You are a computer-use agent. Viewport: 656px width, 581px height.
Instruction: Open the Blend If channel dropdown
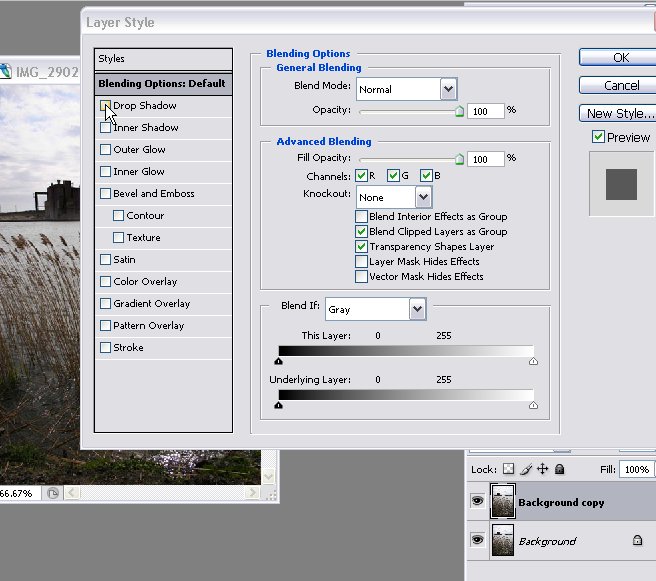point(417,310)
